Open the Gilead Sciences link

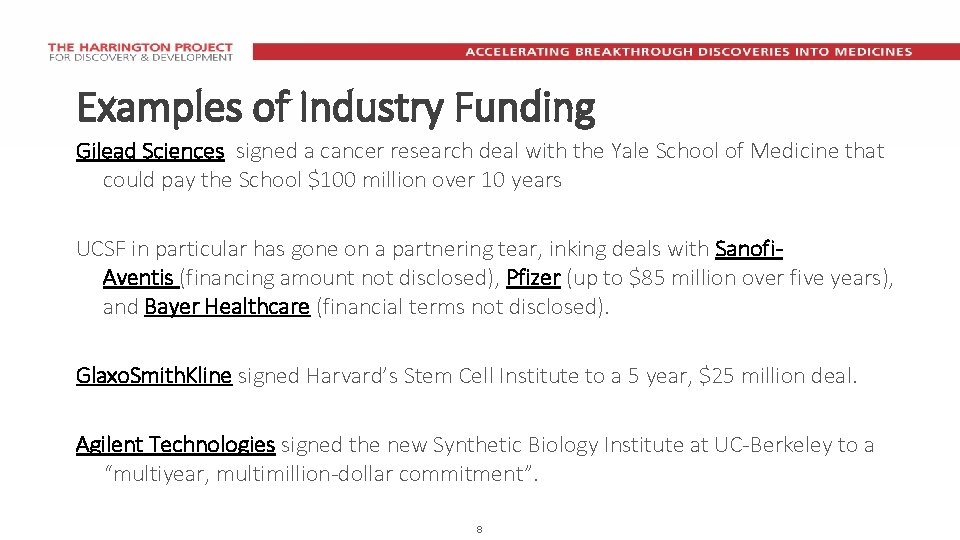click(x=150, y=151)
